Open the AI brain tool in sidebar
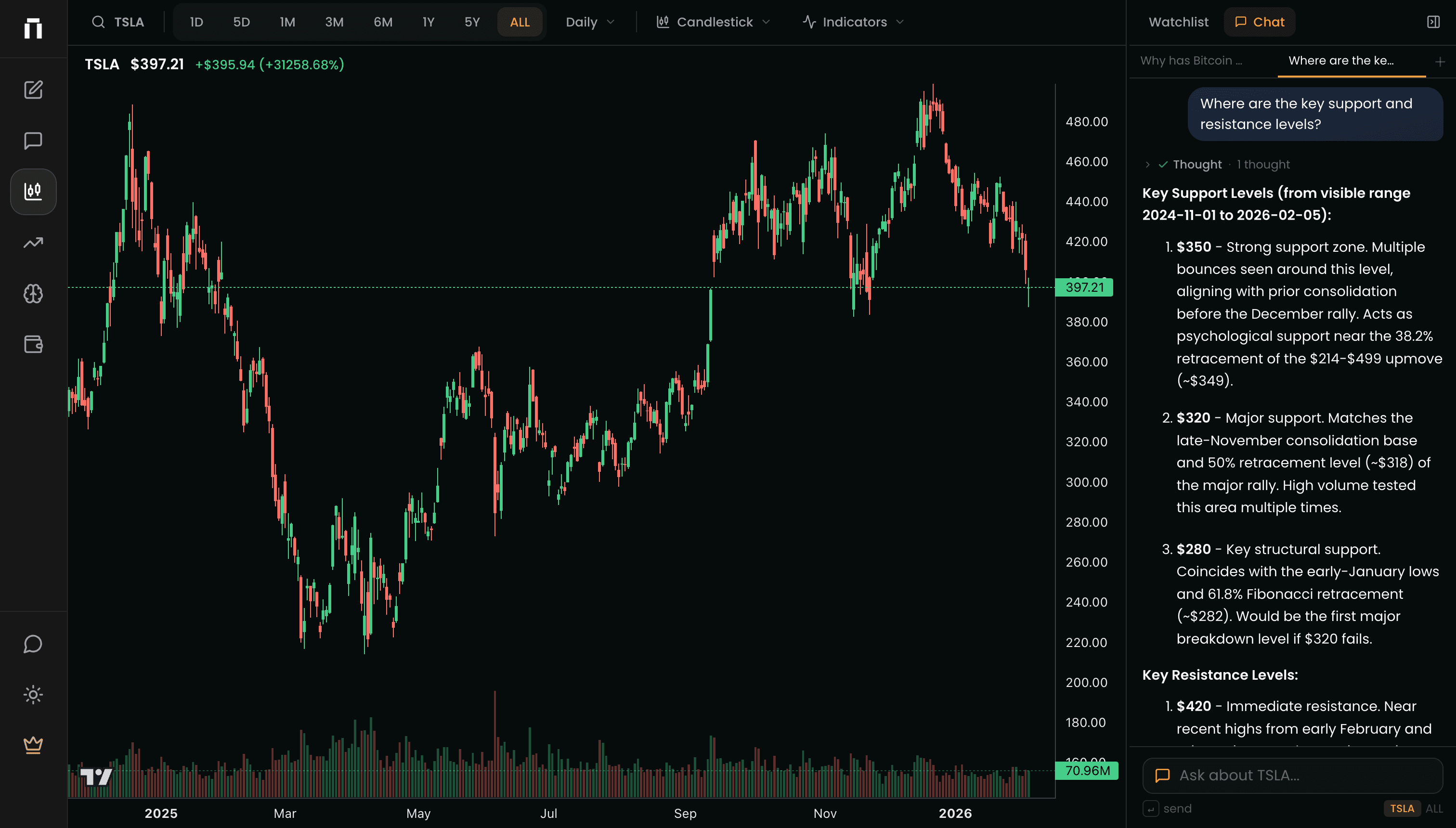 coord(33,293)
